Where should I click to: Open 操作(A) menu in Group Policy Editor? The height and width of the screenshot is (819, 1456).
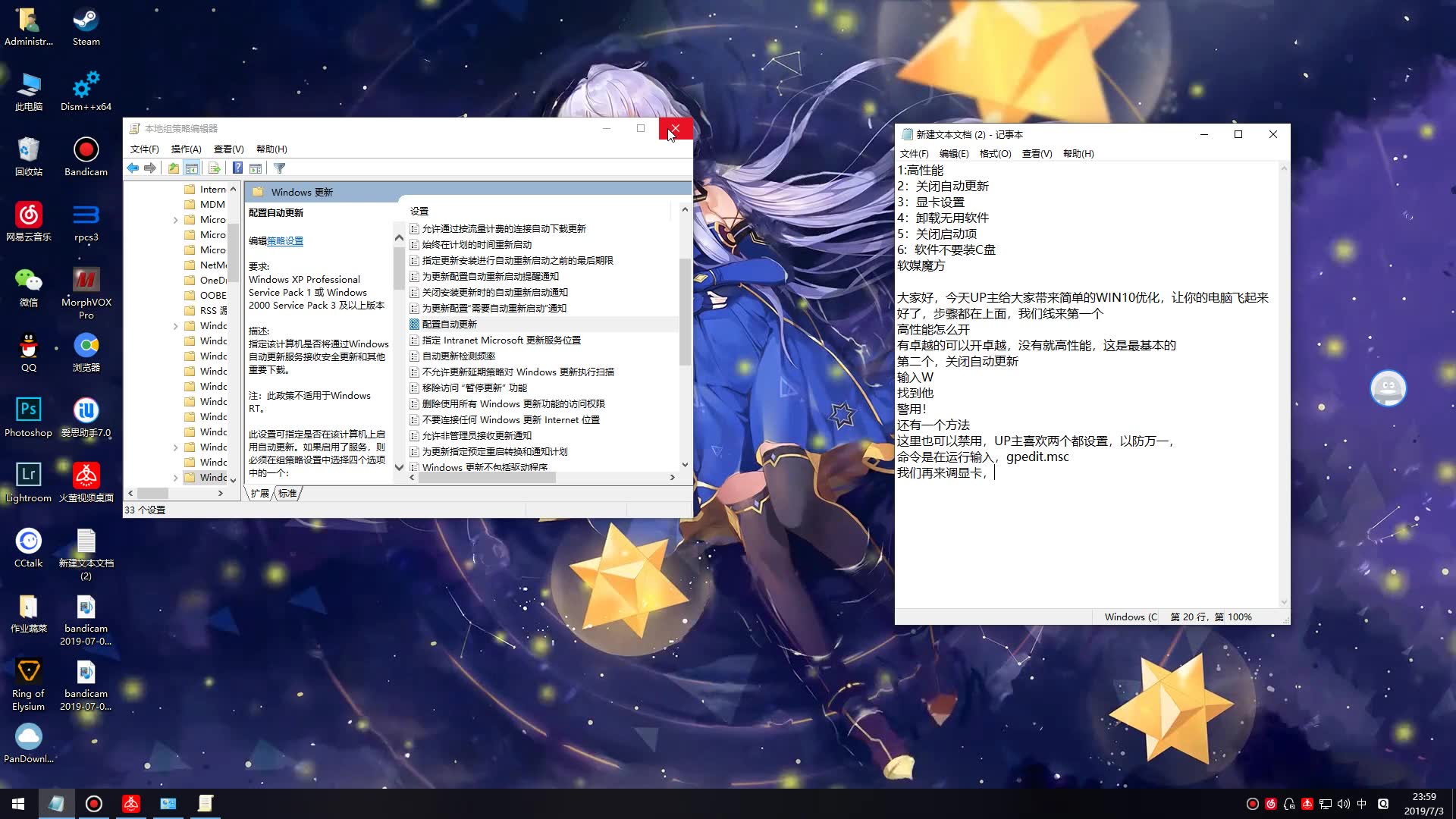tap(186, 149)
